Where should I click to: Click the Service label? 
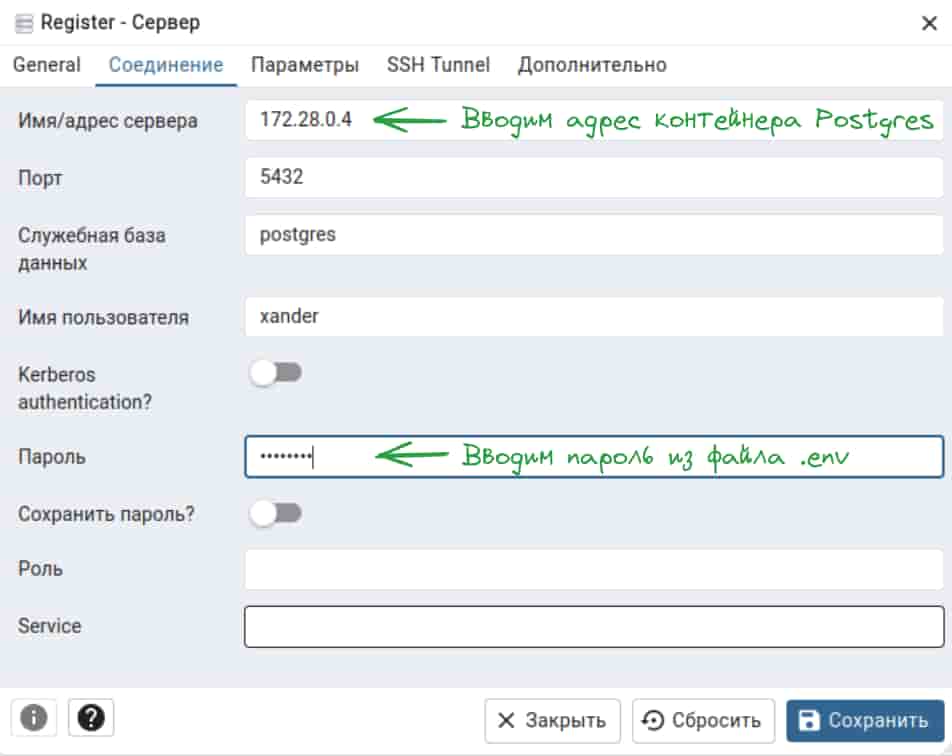tap(49, 626)
